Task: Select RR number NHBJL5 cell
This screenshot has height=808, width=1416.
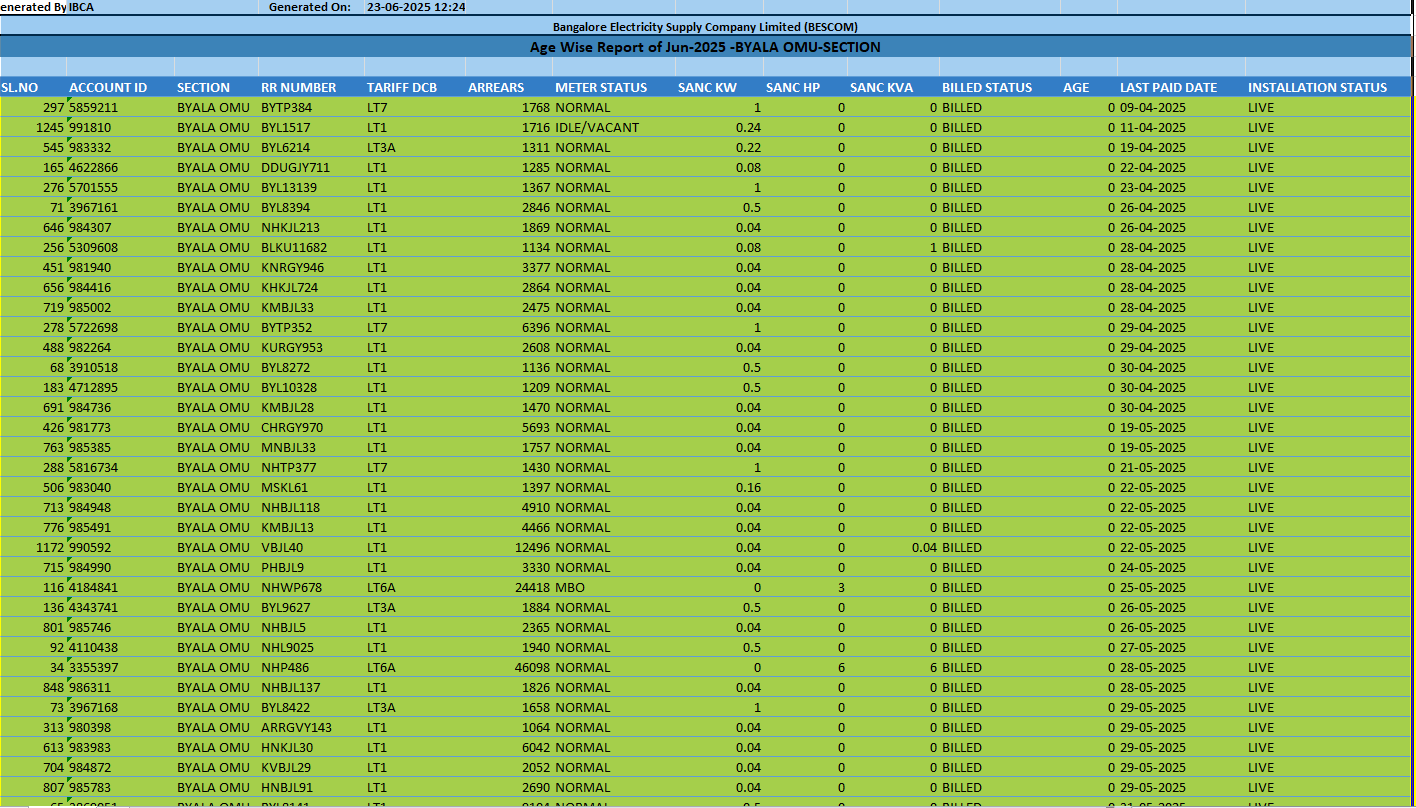Action: point(311,627)
